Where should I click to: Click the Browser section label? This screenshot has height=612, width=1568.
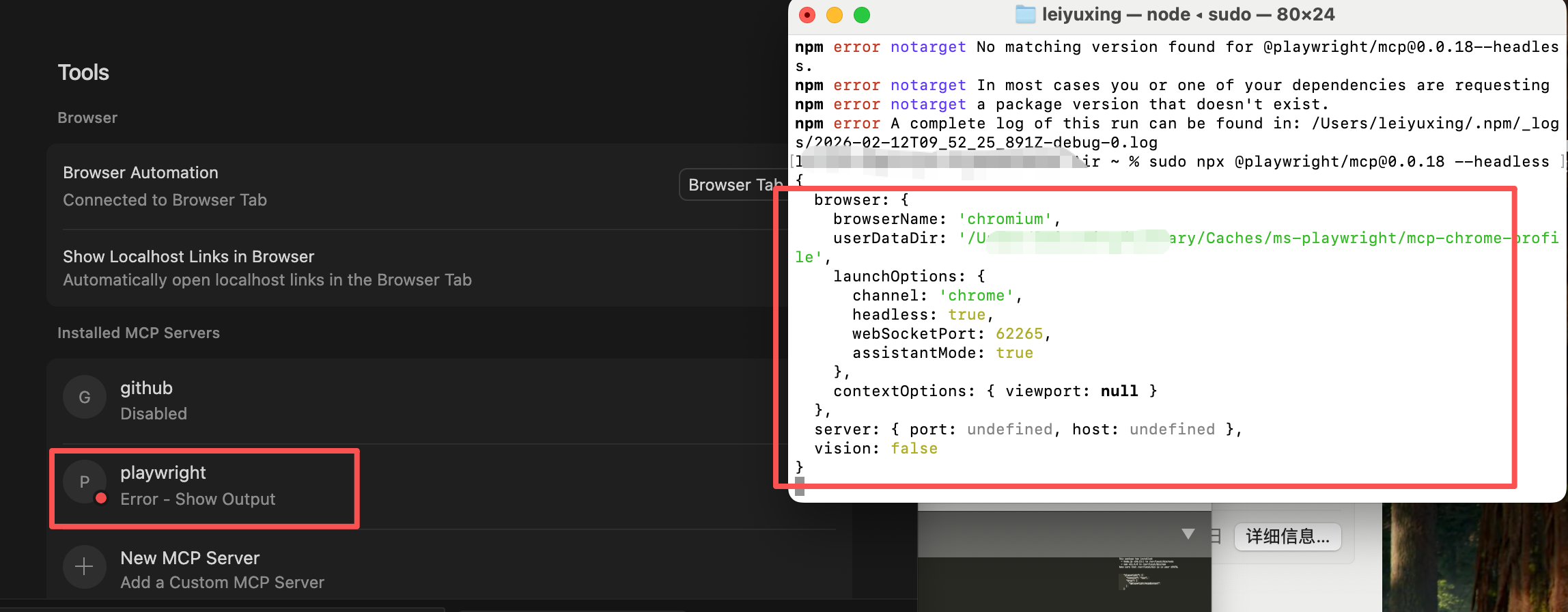87,117
